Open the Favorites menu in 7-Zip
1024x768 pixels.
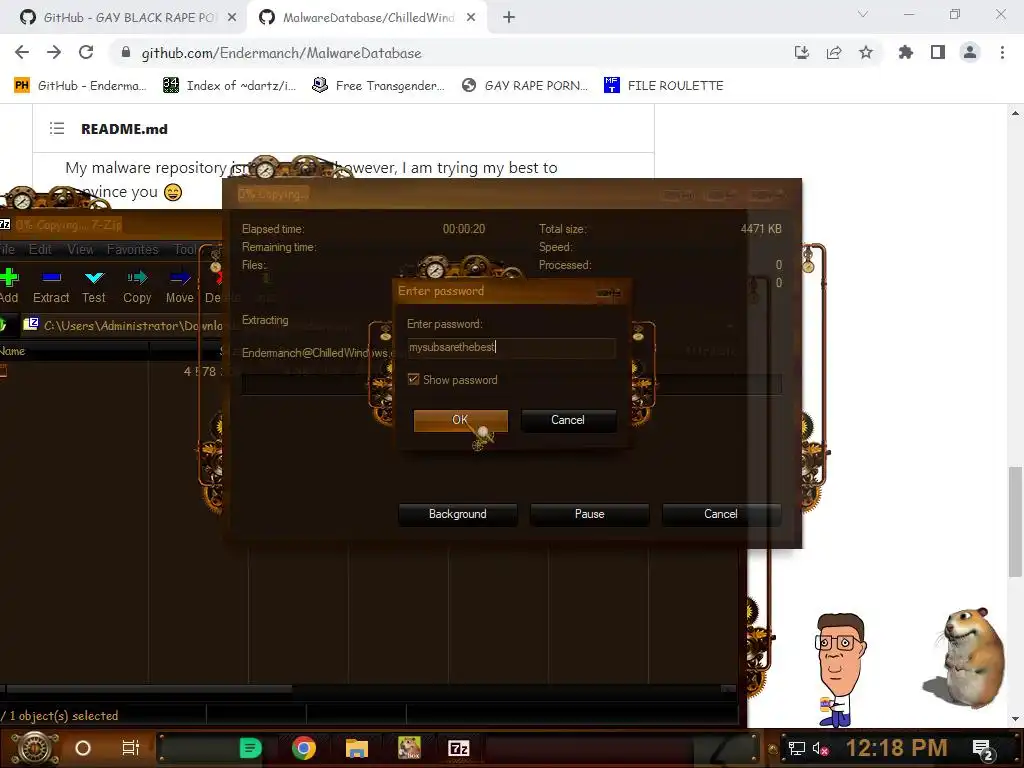pyautogui.click(x=133, y=249)
